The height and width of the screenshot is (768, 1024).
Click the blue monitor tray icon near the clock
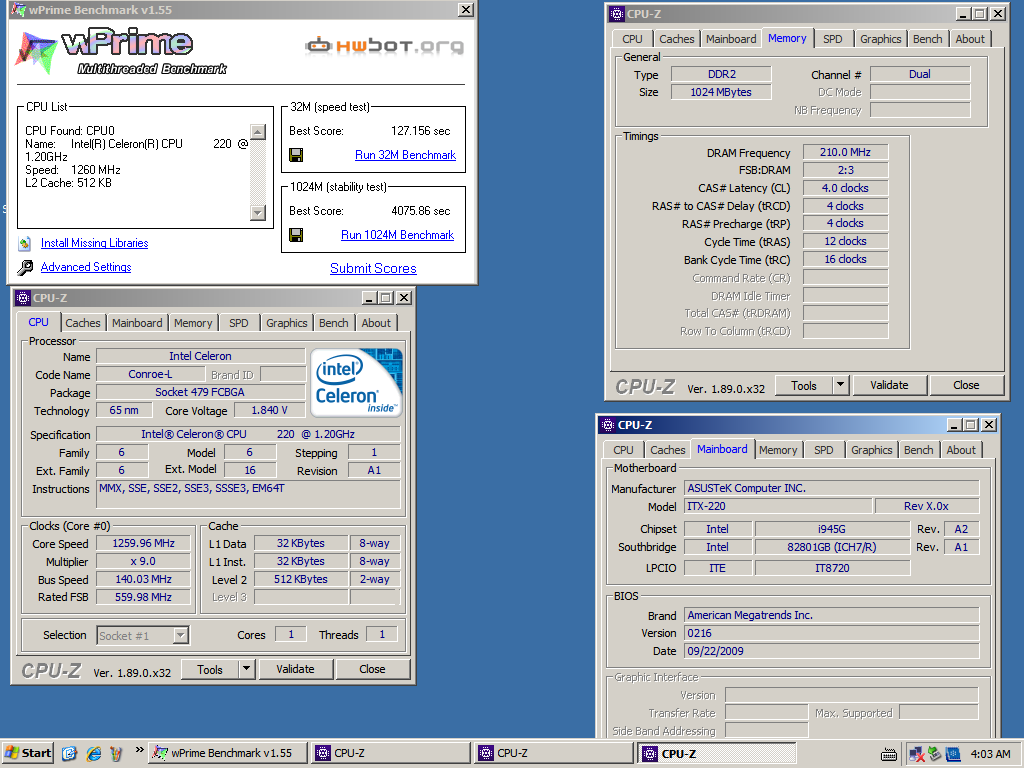pos(953,754)
